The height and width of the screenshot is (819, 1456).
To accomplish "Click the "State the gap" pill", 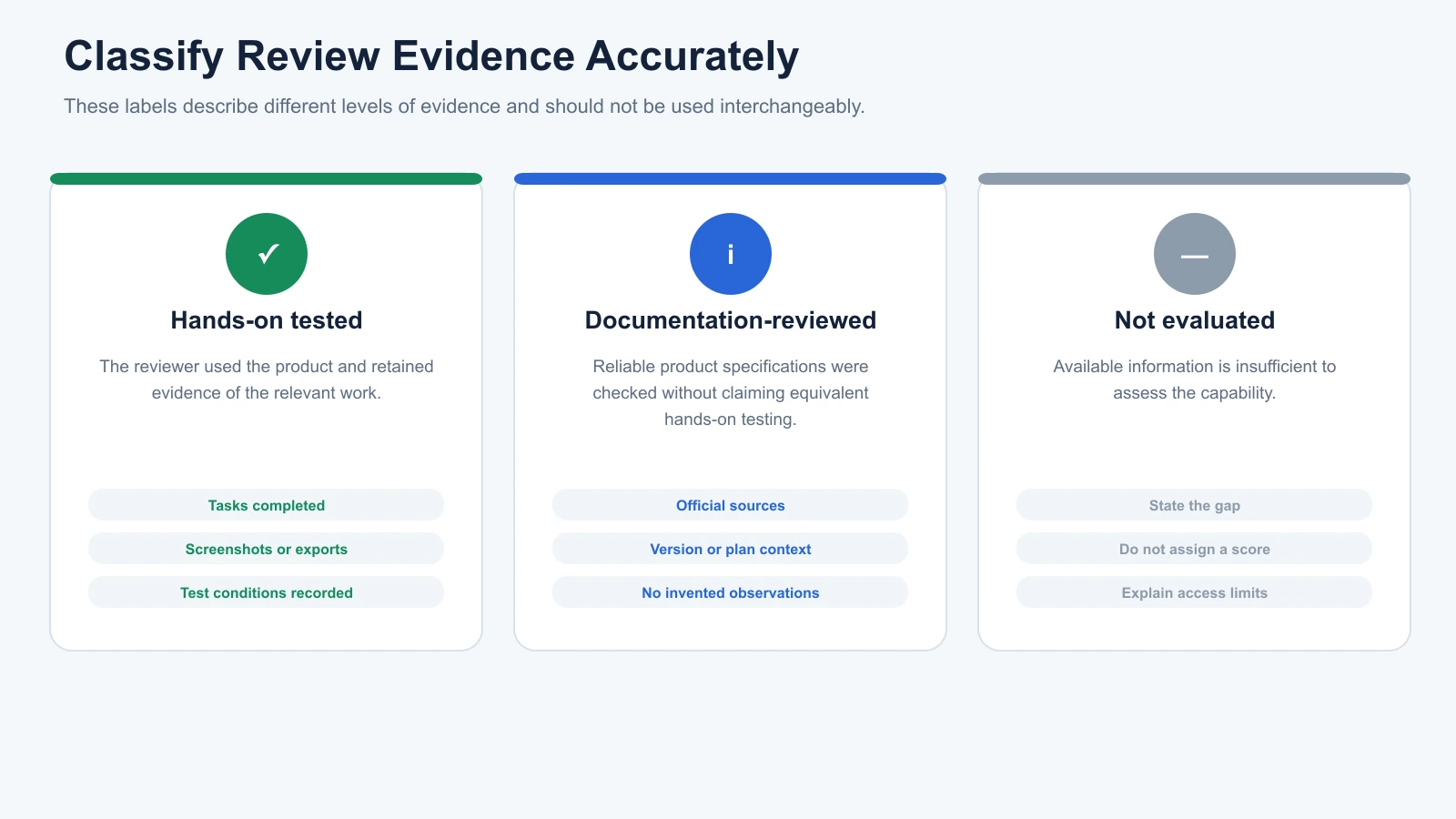I will (1195, 505).
